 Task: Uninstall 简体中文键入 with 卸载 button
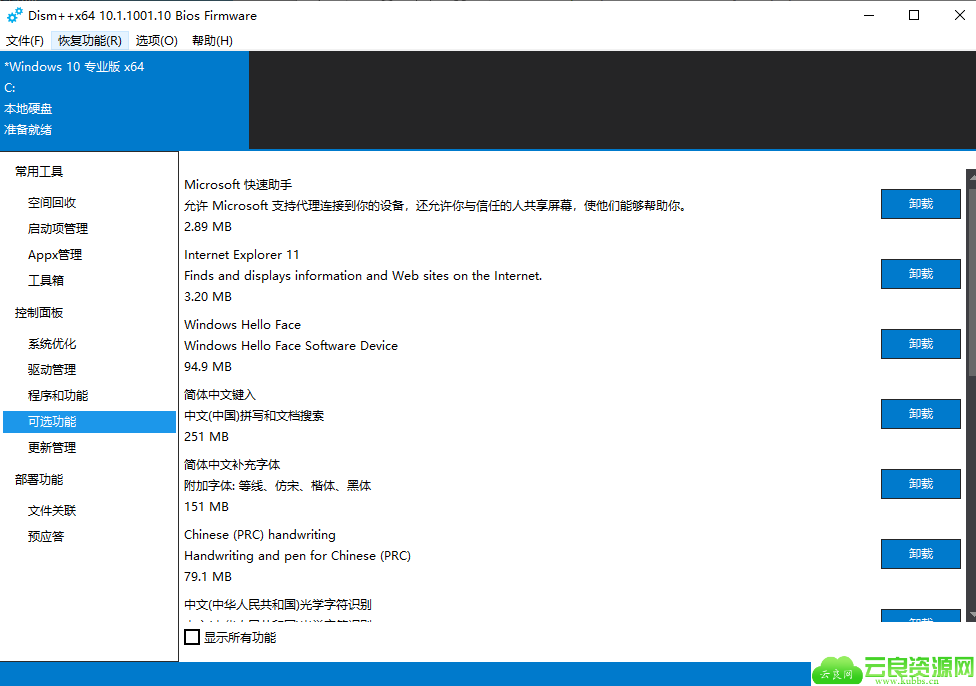(x=921, y=414)
